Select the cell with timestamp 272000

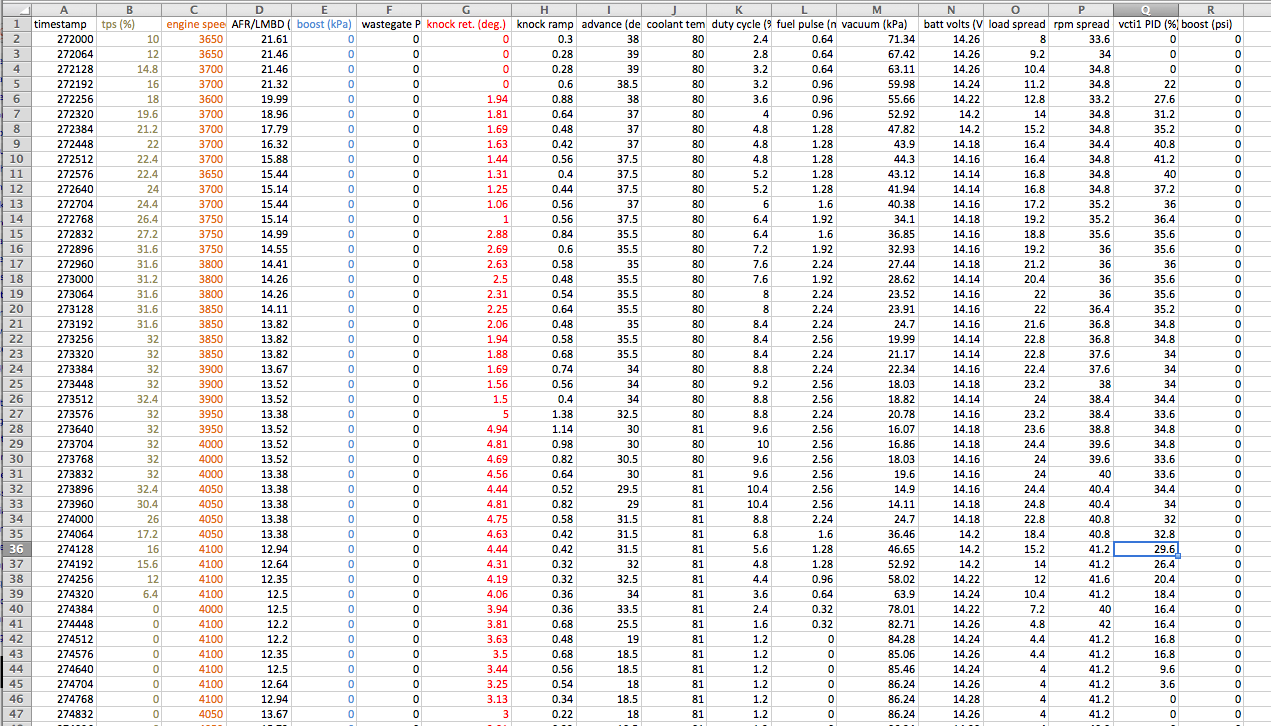tap(64, 39)
